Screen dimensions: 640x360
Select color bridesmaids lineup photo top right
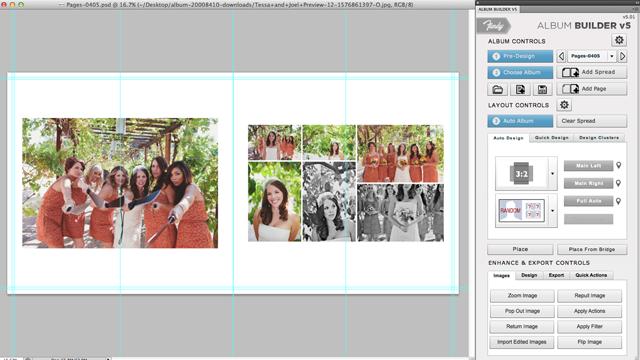(x=400, y=153)
